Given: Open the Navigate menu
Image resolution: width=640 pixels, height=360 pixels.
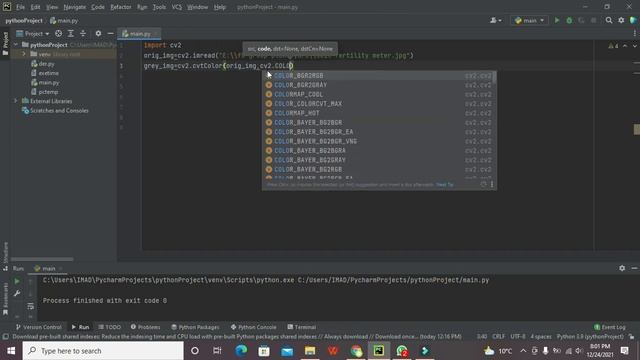Looking at the screenshot, I should [x=75, y=7].
